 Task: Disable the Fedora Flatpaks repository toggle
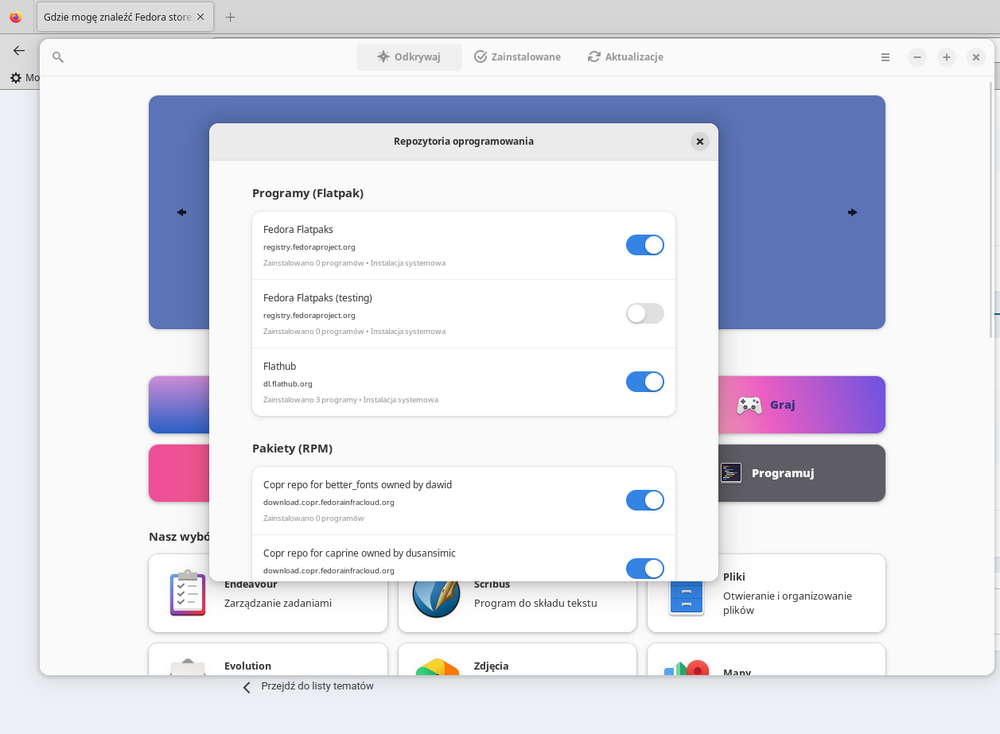(x=644, y=245)
